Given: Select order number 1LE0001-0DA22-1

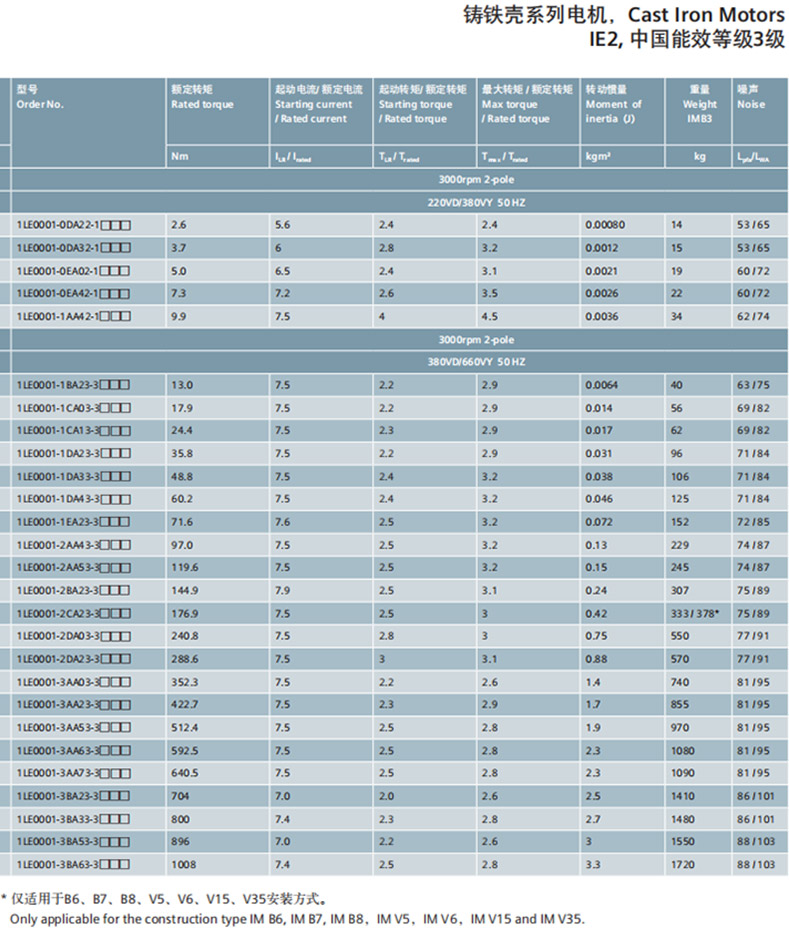Looking at the screenshot, I should click(x=74, y=225).
